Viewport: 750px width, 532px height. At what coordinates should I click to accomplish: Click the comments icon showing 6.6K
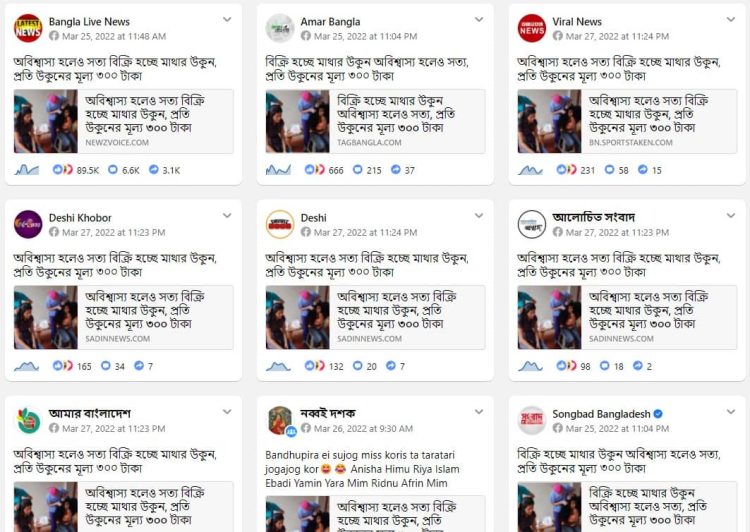[113, 170]
